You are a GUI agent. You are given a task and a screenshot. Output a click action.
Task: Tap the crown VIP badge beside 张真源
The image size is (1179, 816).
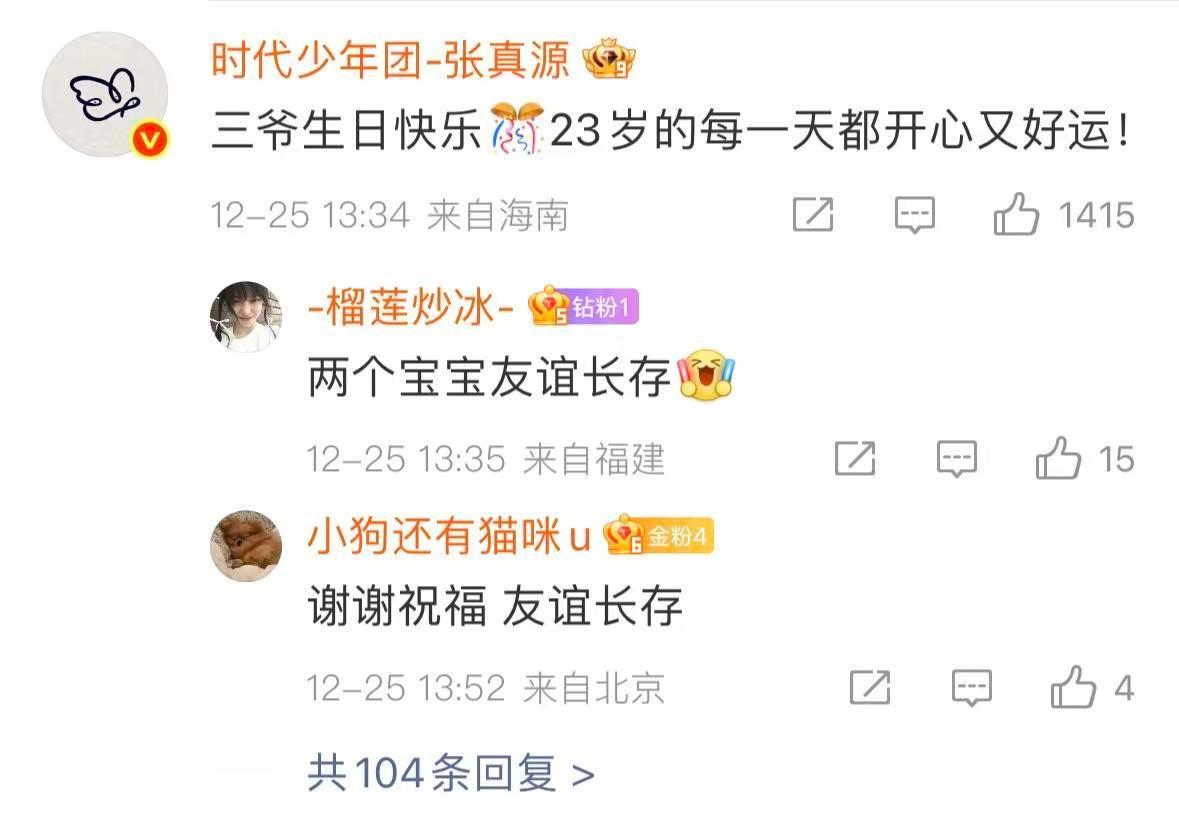(x=609, y=59)
